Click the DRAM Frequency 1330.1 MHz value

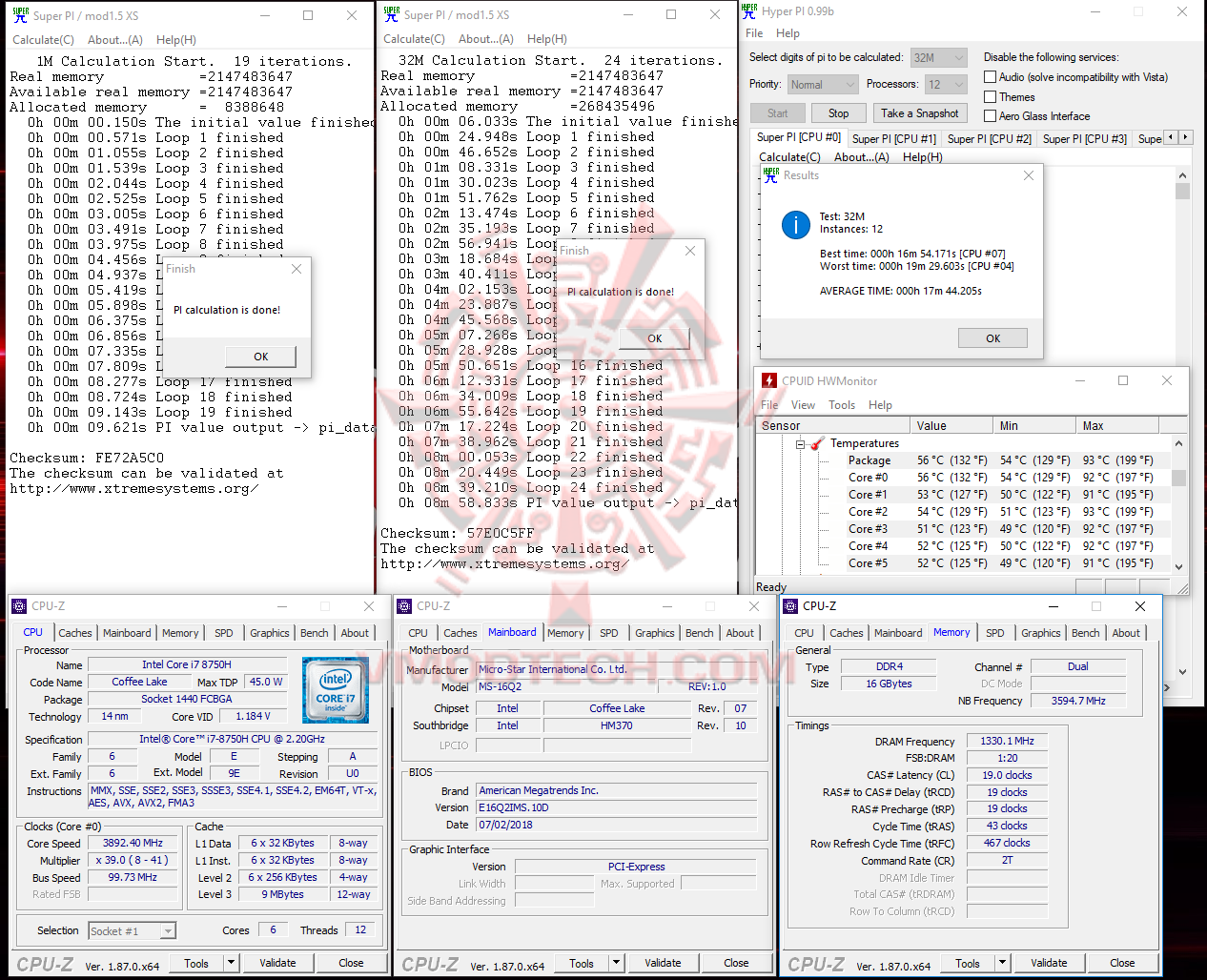click(1007, 741)
